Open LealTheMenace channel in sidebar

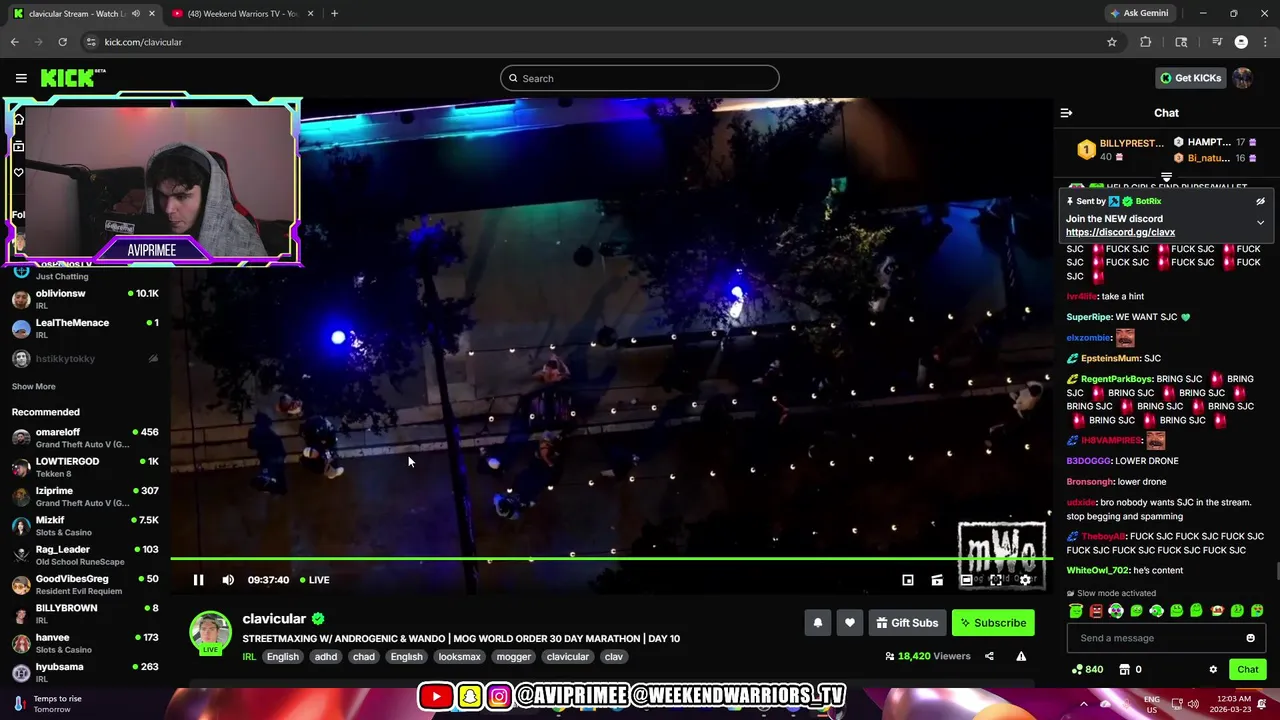[85, 328]
